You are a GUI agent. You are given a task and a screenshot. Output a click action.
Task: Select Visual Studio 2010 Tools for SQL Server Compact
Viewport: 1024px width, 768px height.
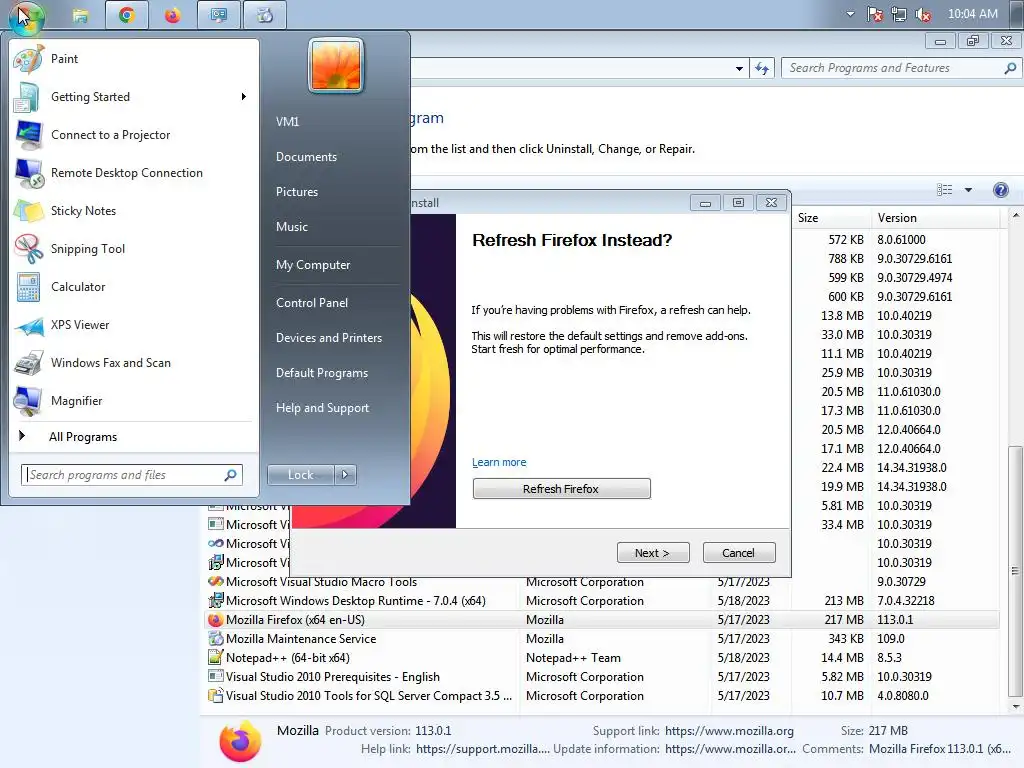602,696
